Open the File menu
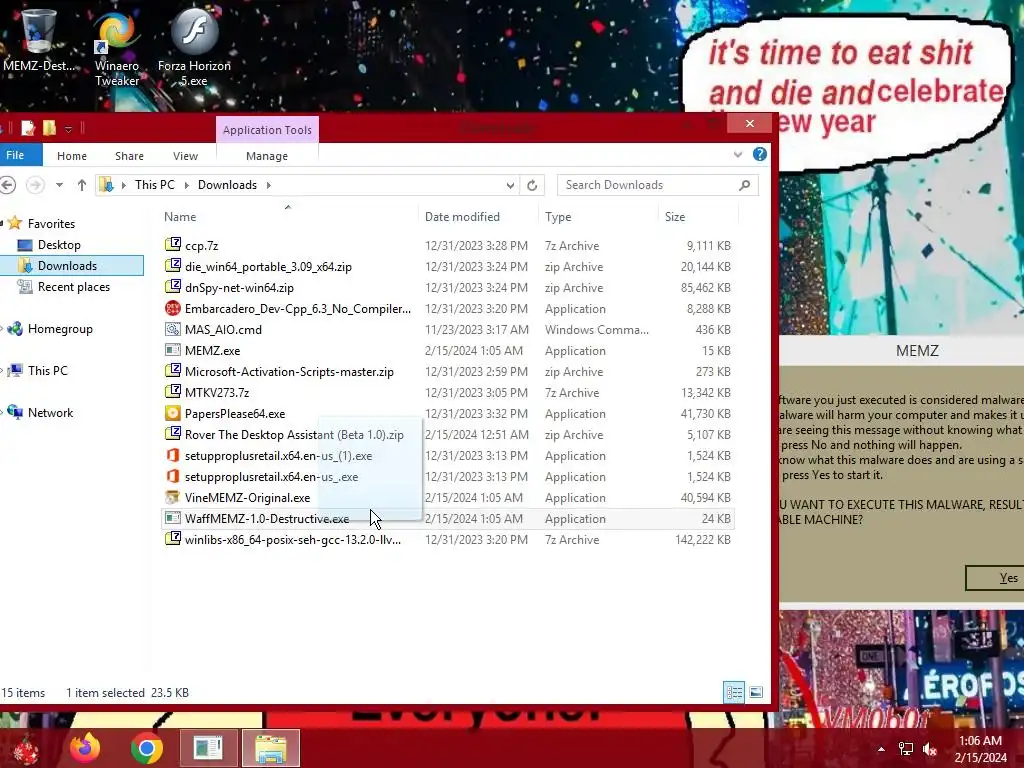Image resolution: width=1024 pixels, height=768 pixels. 15,155
